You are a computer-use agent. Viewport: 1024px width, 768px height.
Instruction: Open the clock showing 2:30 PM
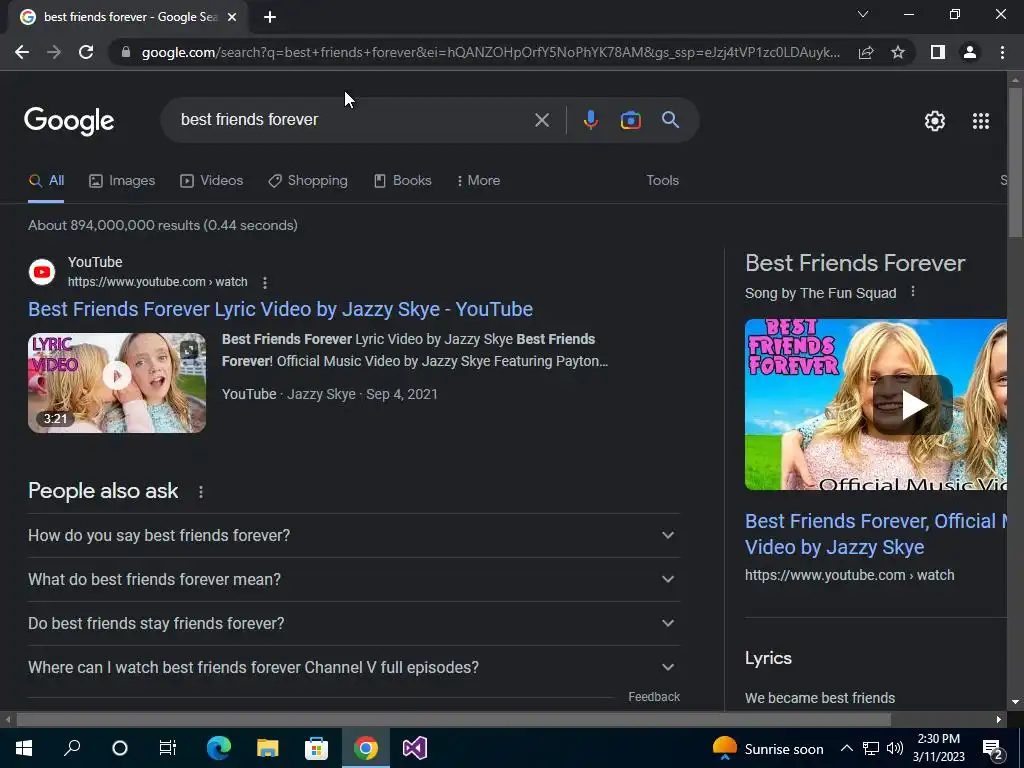pyautogui.click(x=938, y=748)
